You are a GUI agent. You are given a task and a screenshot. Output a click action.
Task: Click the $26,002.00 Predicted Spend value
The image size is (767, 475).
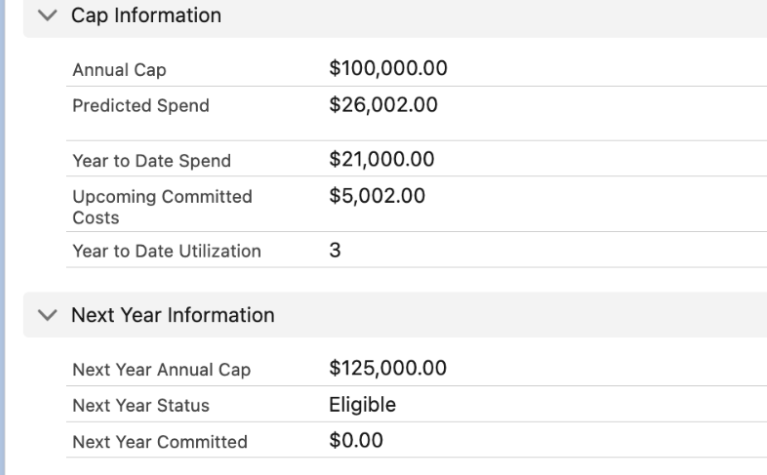tap(383, 104)
